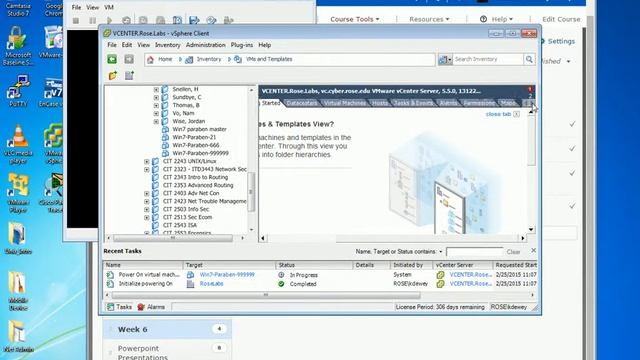Expand the Snellen, H folder
This screenshot has height=360, width=640.
[156, 89]
